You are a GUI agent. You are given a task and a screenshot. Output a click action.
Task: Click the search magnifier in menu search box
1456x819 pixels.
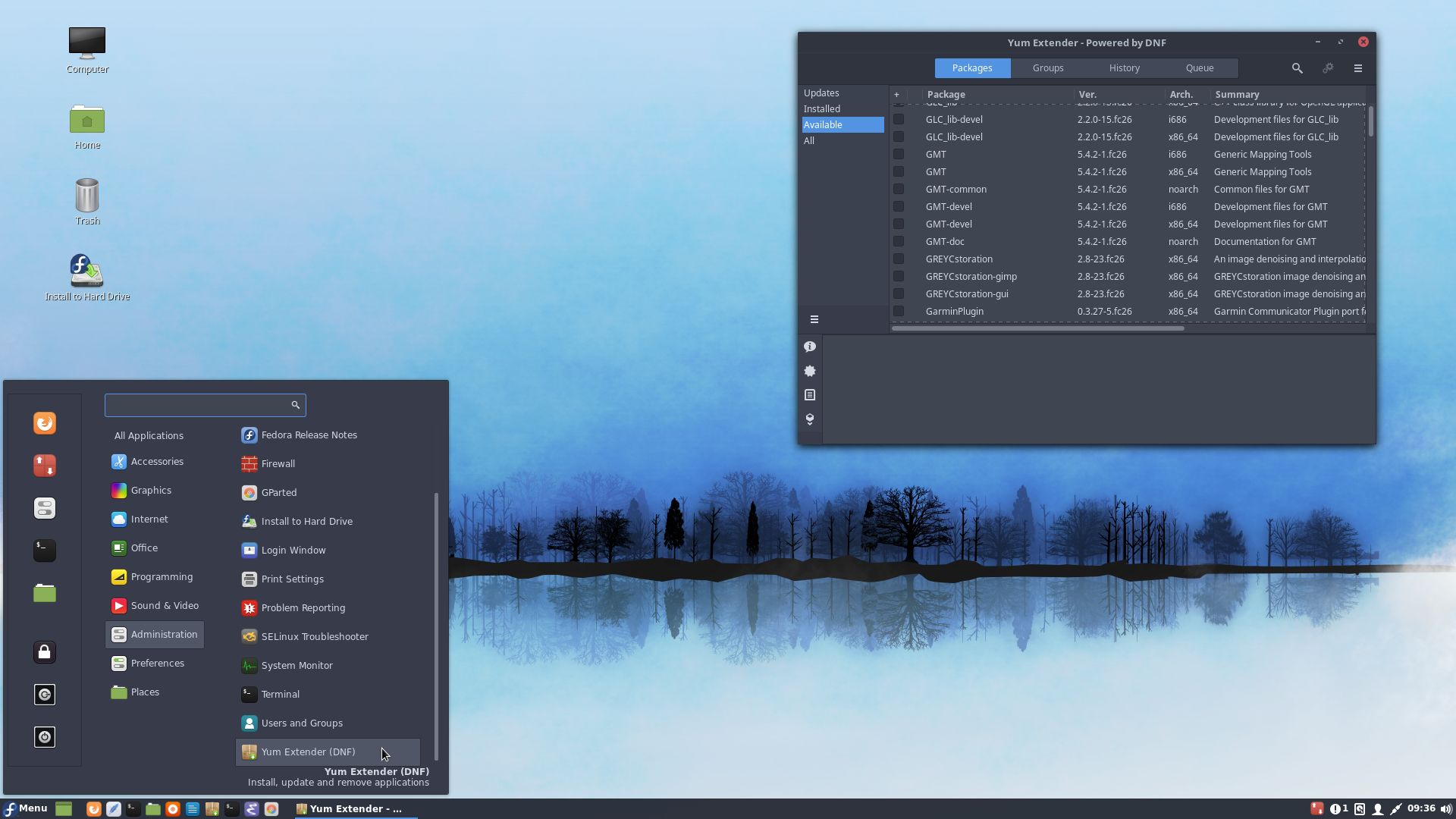coord(296,405)
